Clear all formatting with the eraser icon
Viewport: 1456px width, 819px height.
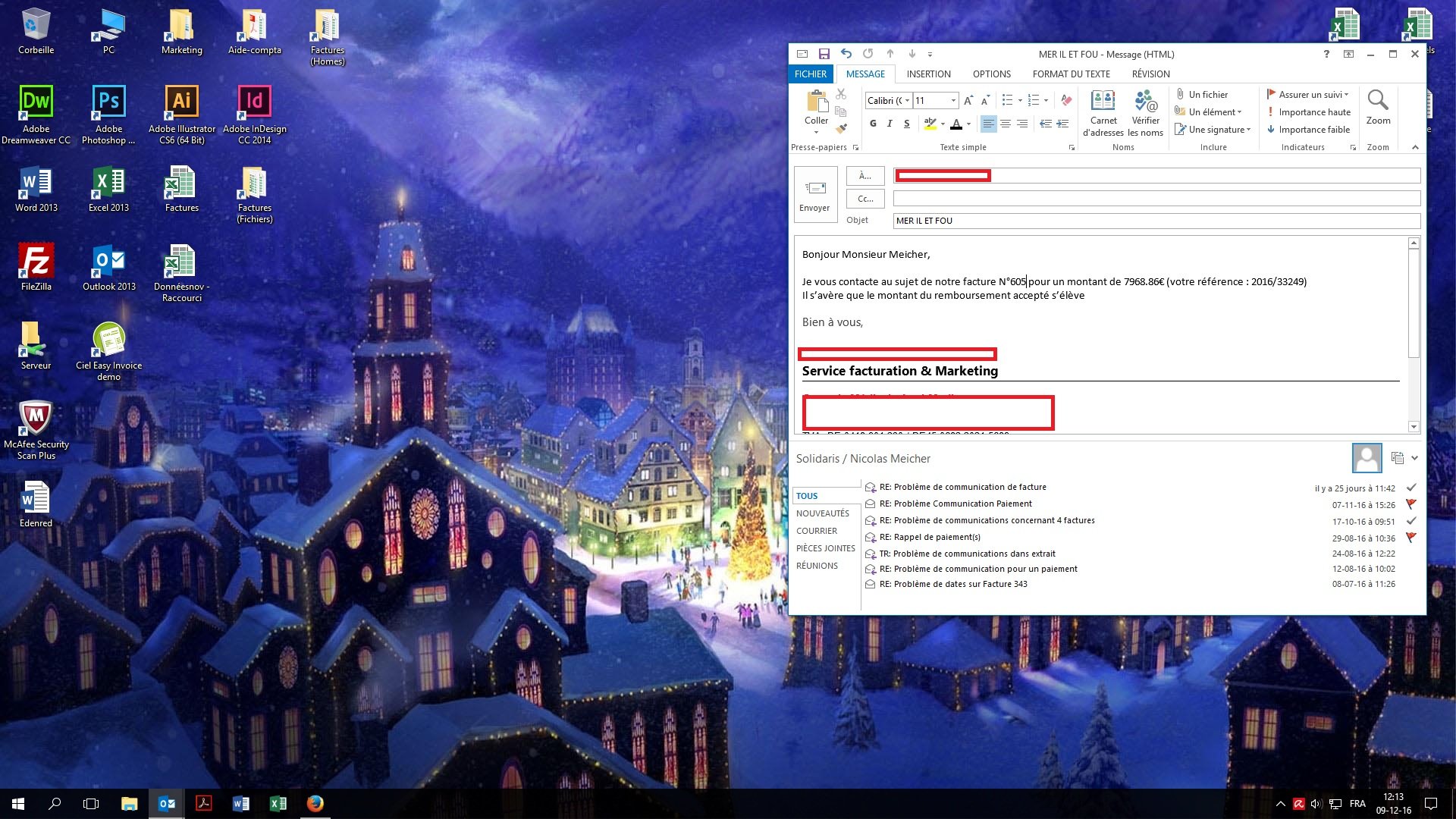pos(1066,100)
